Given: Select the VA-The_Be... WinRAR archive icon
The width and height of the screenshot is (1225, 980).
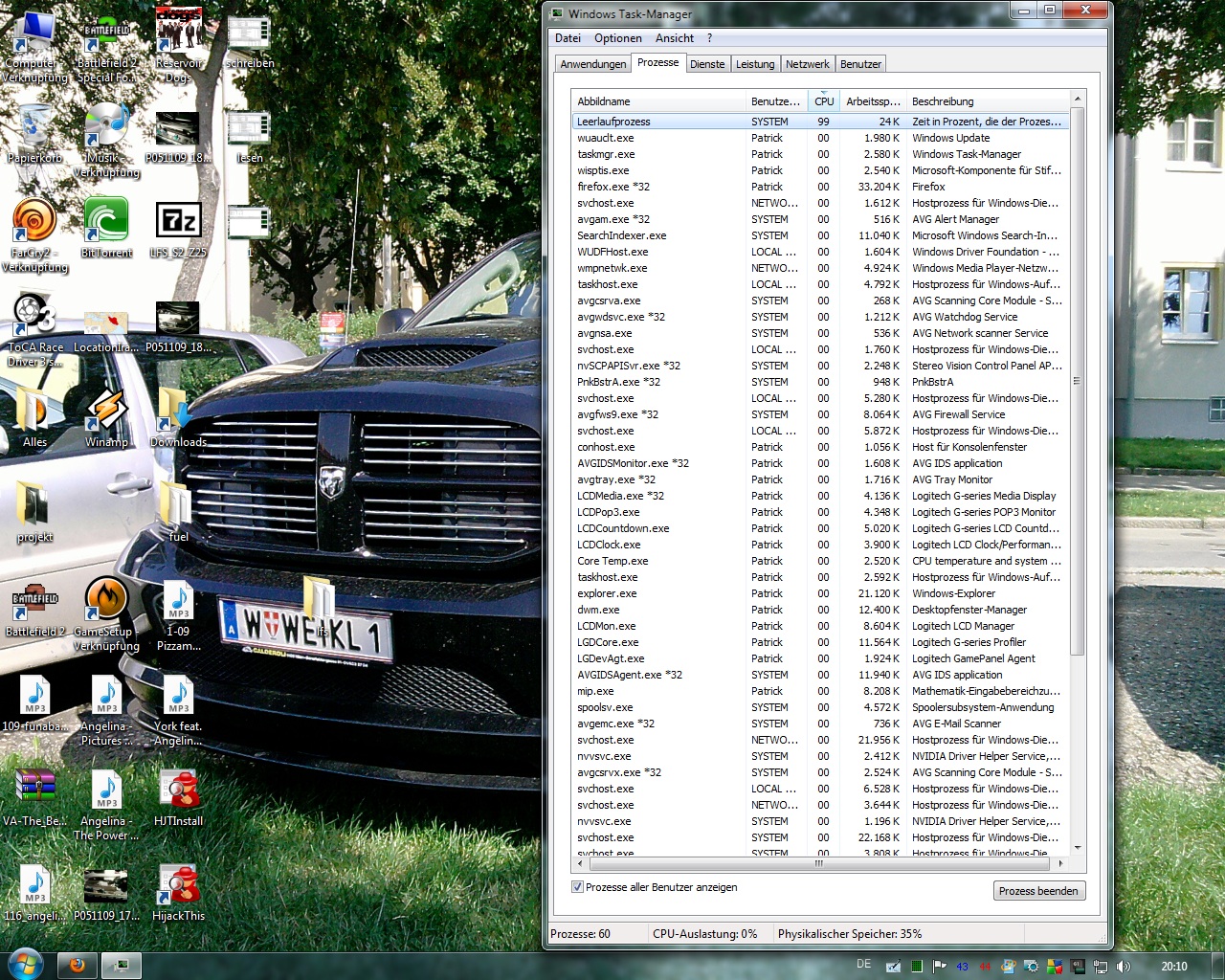Looking at the screenshot, I should tap(34, 797).
